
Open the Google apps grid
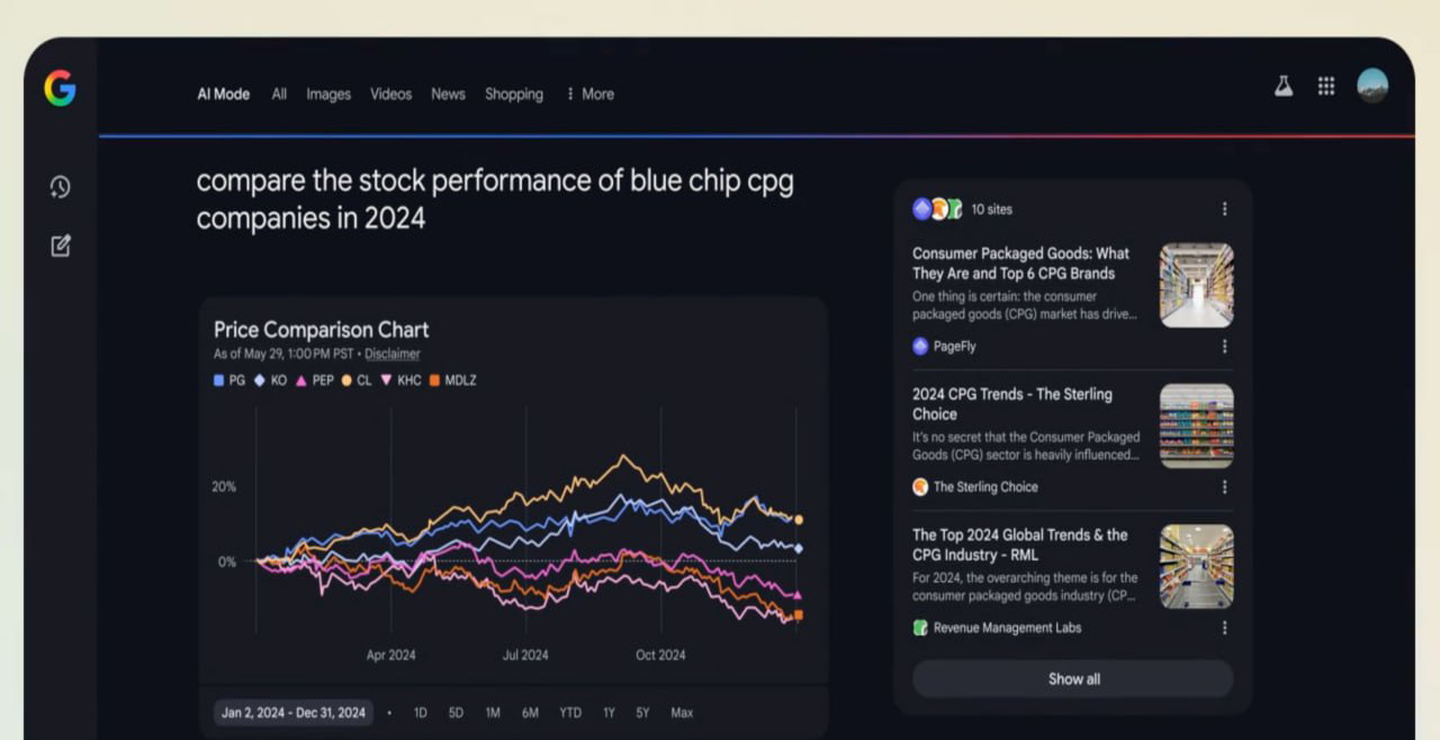pos(1326,87)
